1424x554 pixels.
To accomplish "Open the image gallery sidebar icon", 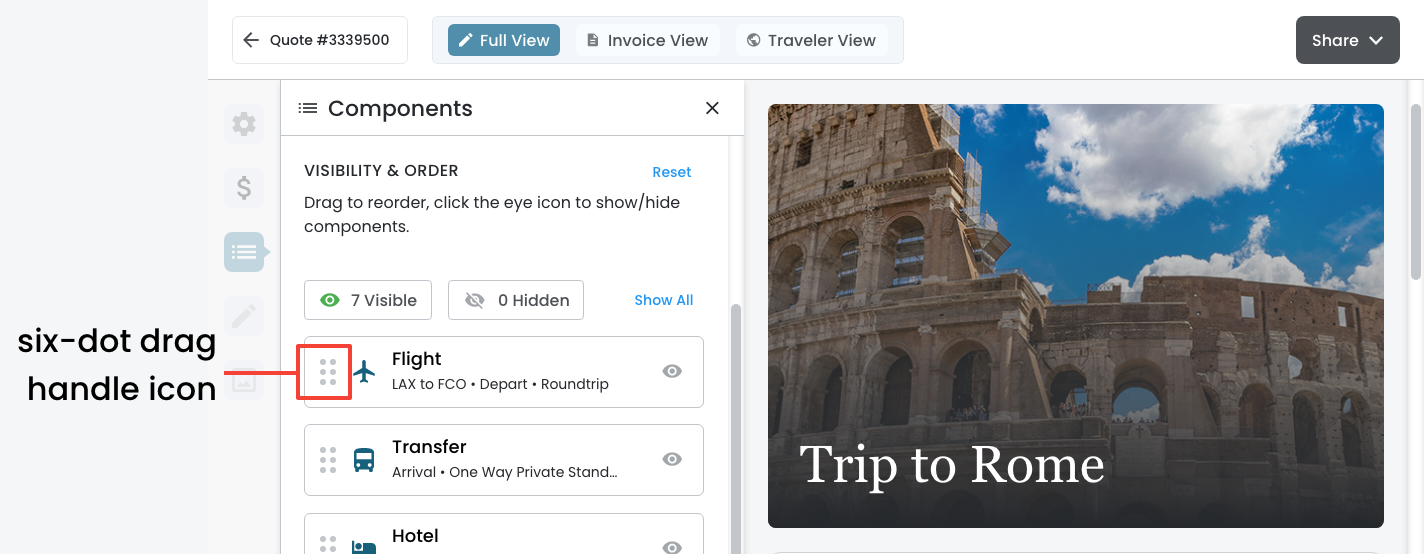I will tap(244, 380).
